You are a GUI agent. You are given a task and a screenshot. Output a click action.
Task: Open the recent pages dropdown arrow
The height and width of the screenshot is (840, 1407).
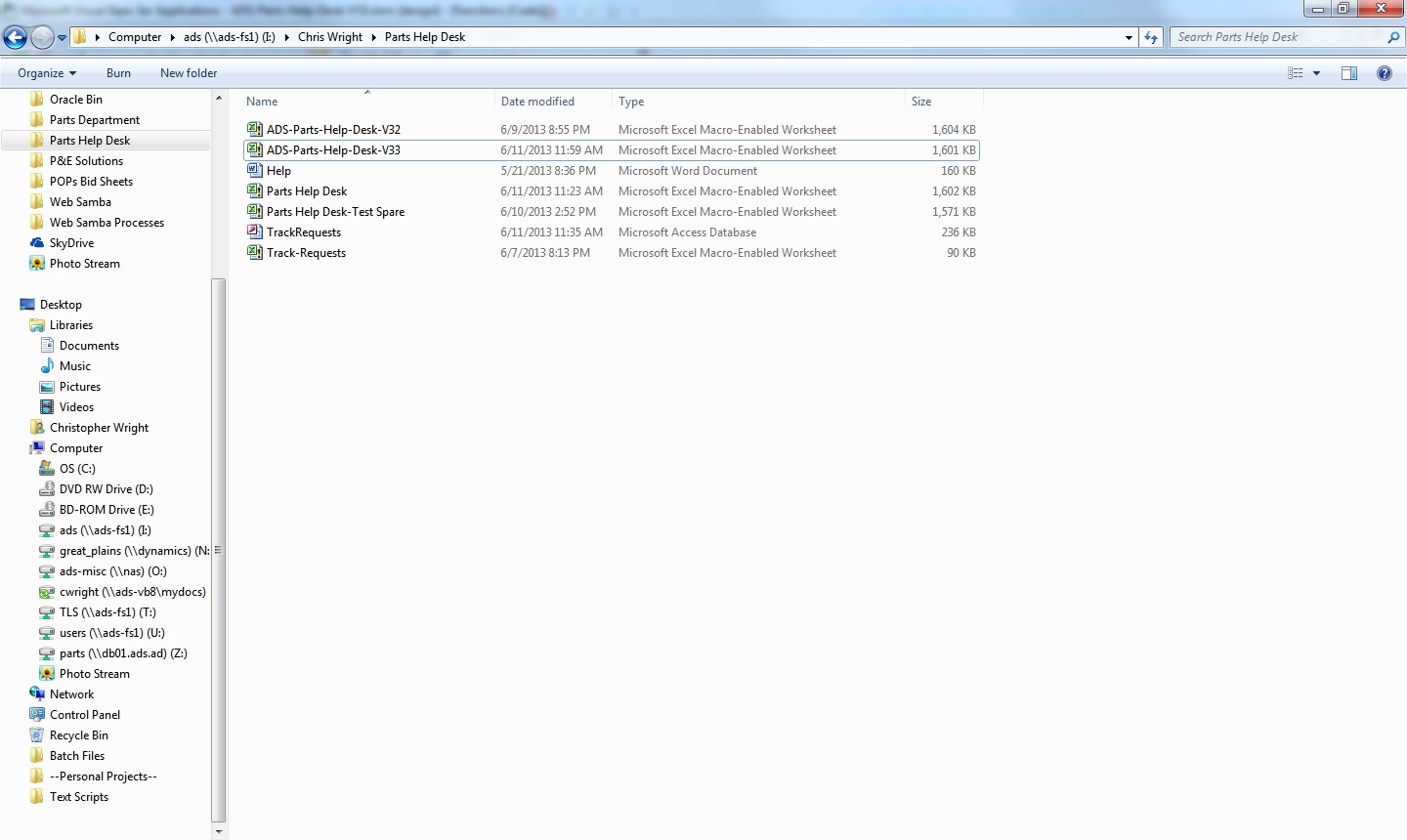tap(62, 38)
